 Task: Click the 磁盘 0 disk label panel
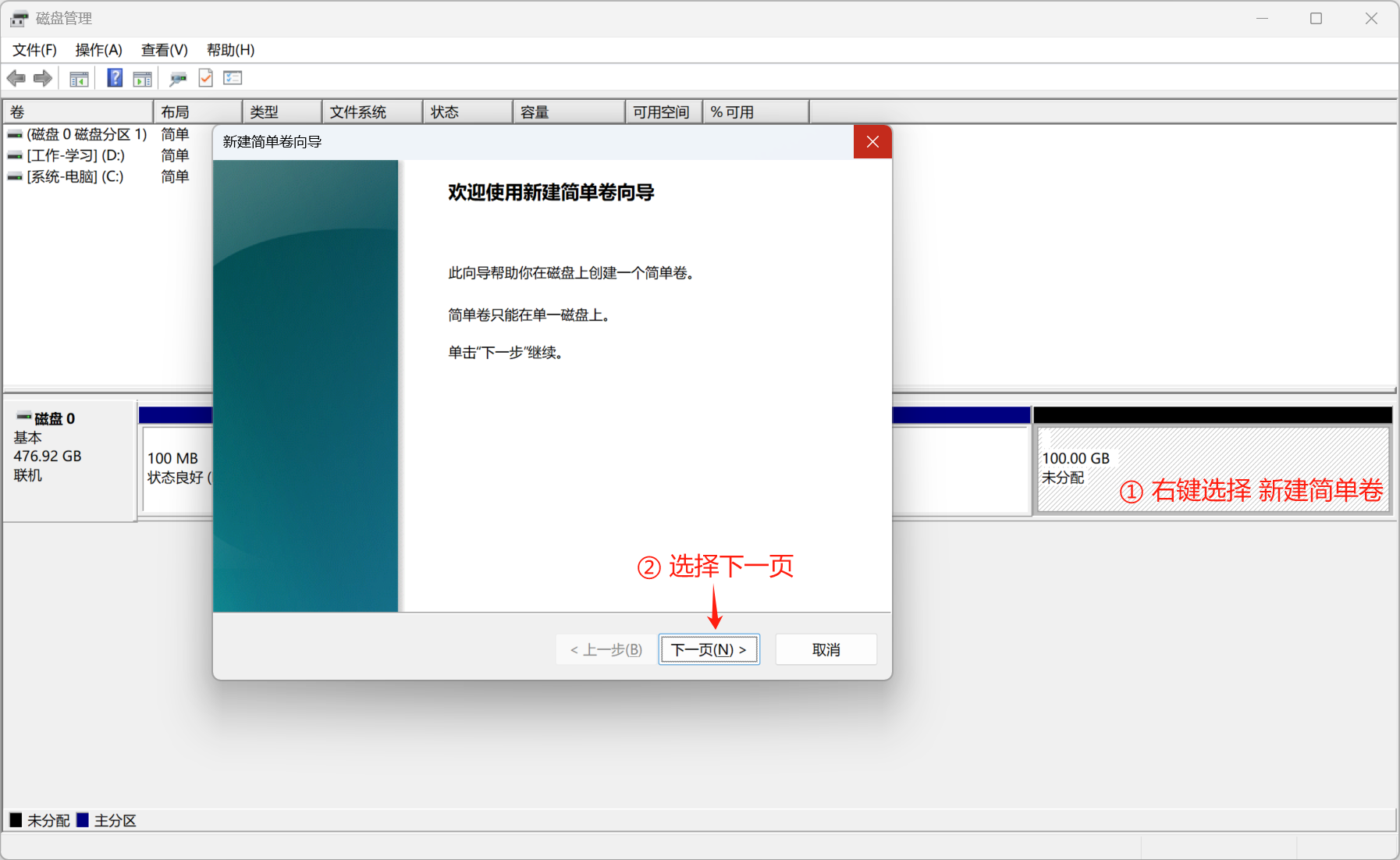pyautogui.click(x=70, y=460)
